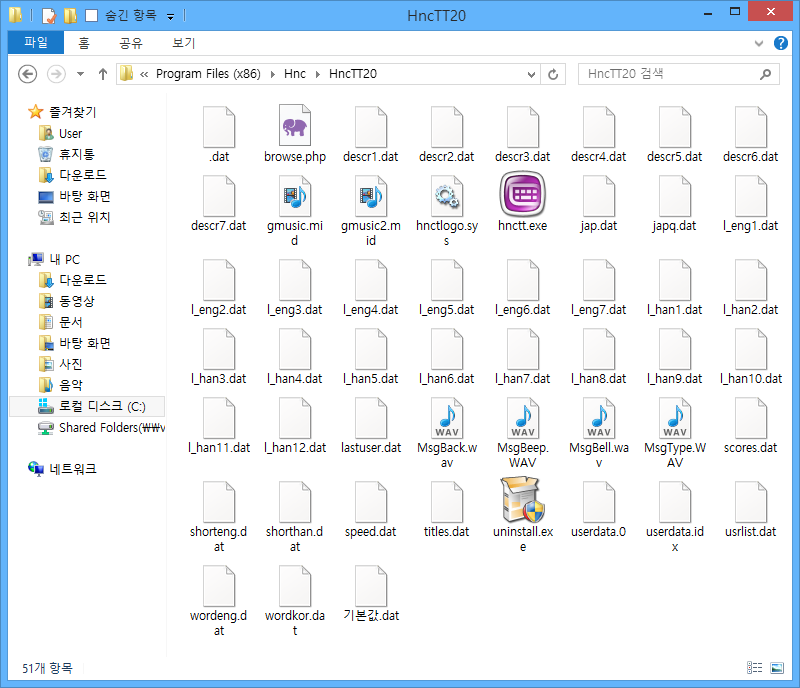Open 최근 위치 Recent Places in sidebar
The width and height of the screenshot is (800, 688).
(85, 217)
